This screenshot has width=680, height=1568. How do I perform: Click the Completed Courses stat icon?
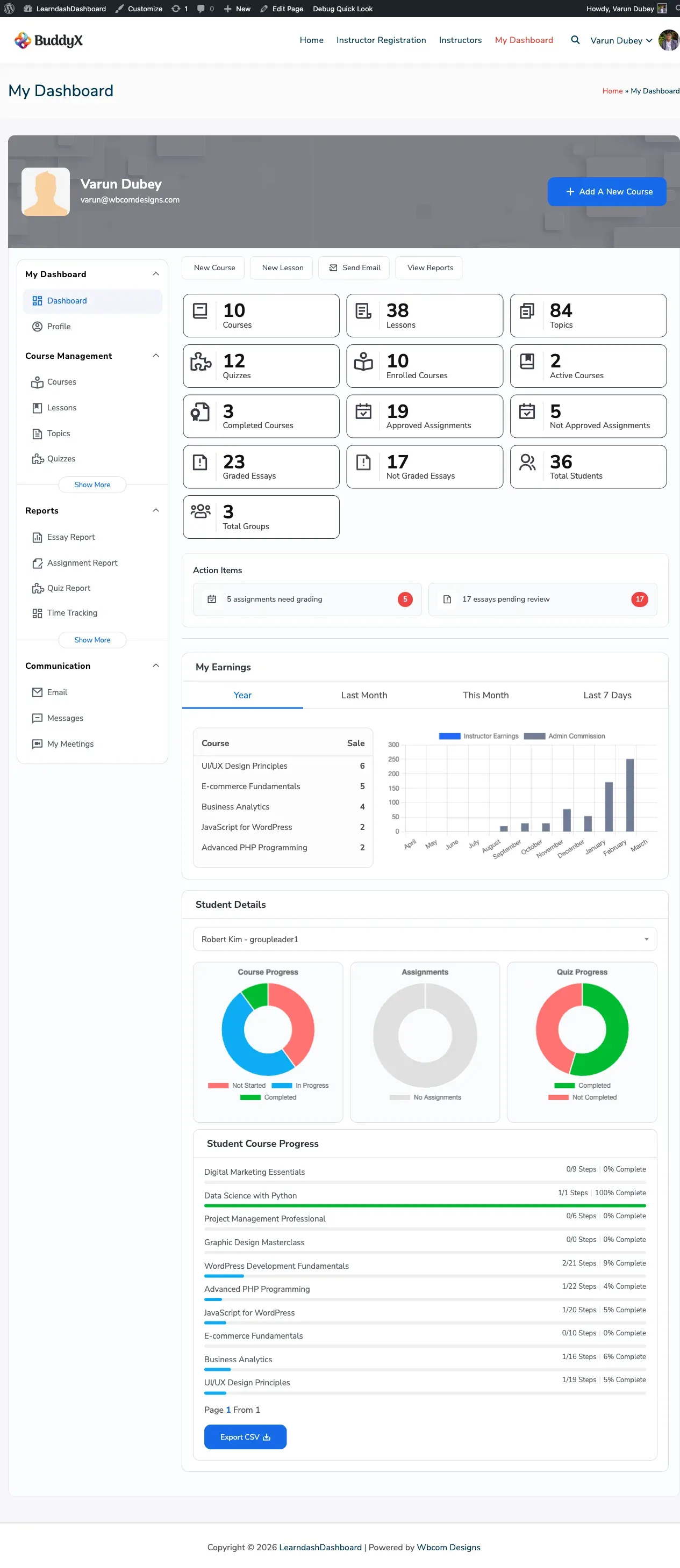(200, 412)
